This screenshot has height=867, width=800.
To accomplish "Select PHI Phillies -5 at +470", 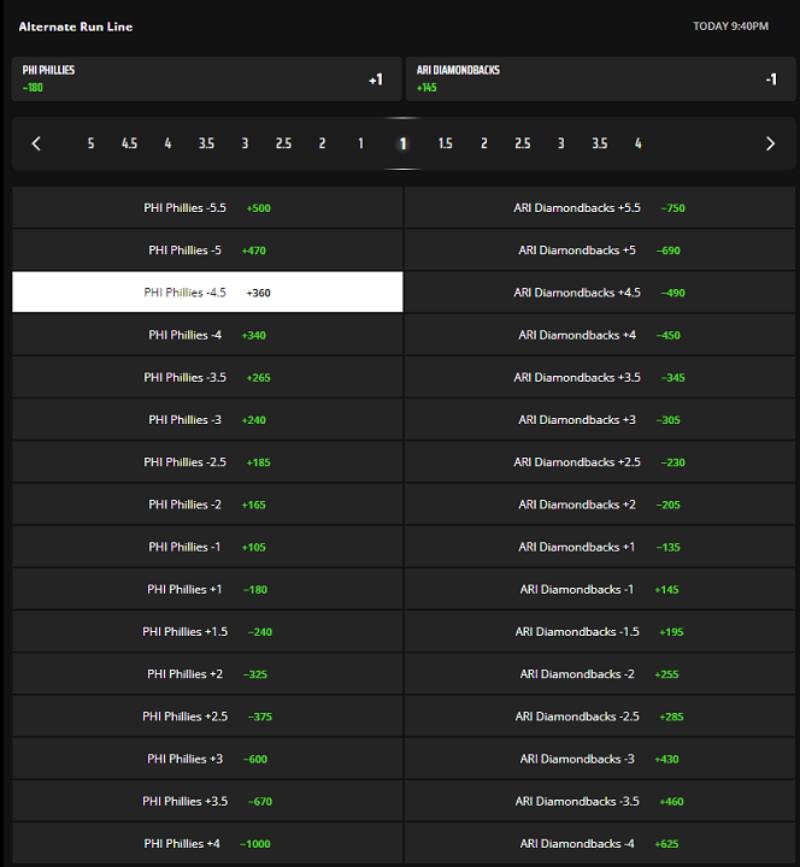I will (x=207, y=250).
